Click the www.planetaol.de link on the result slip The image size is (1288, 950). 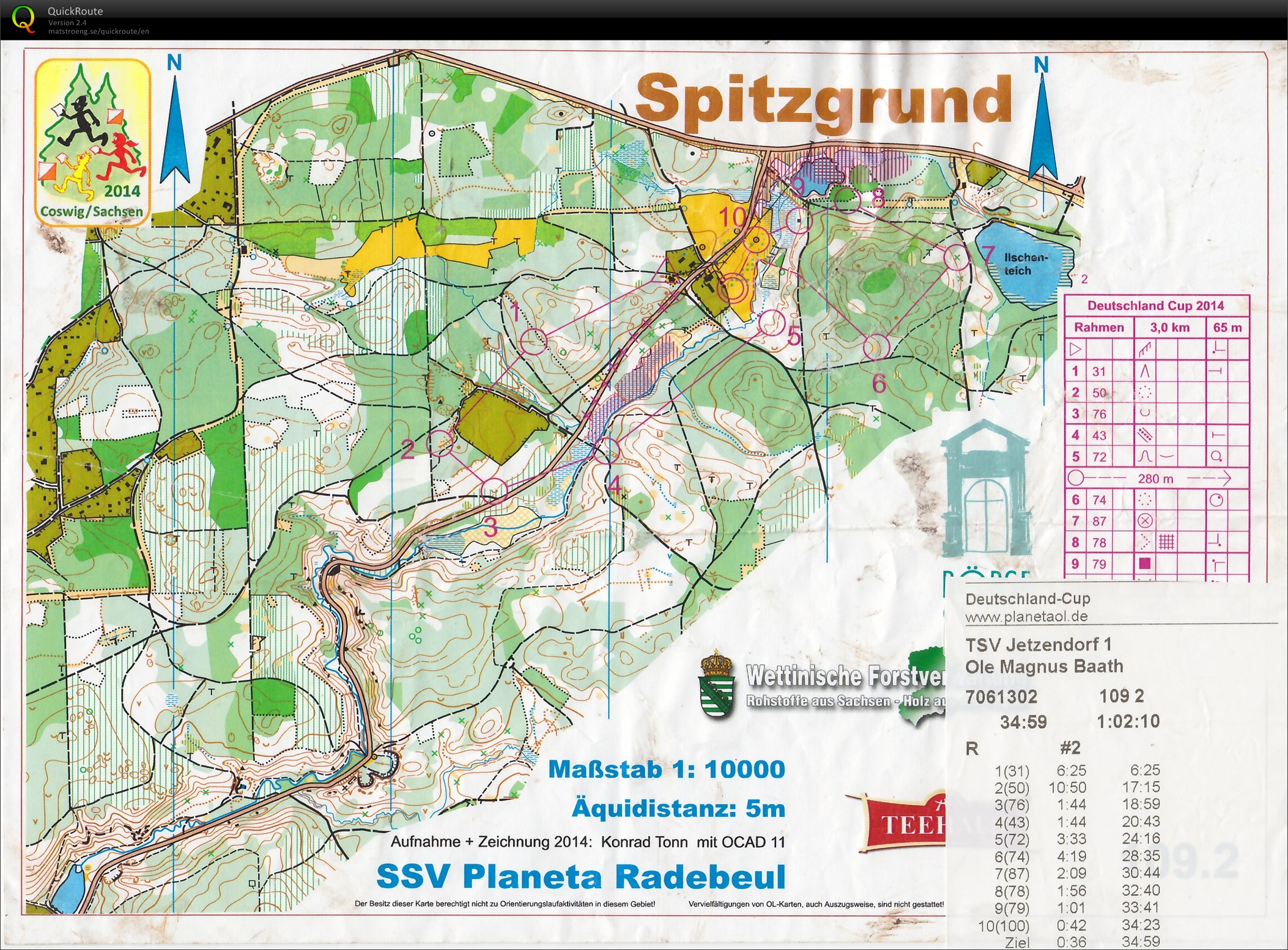click(x=1026, y=616)
